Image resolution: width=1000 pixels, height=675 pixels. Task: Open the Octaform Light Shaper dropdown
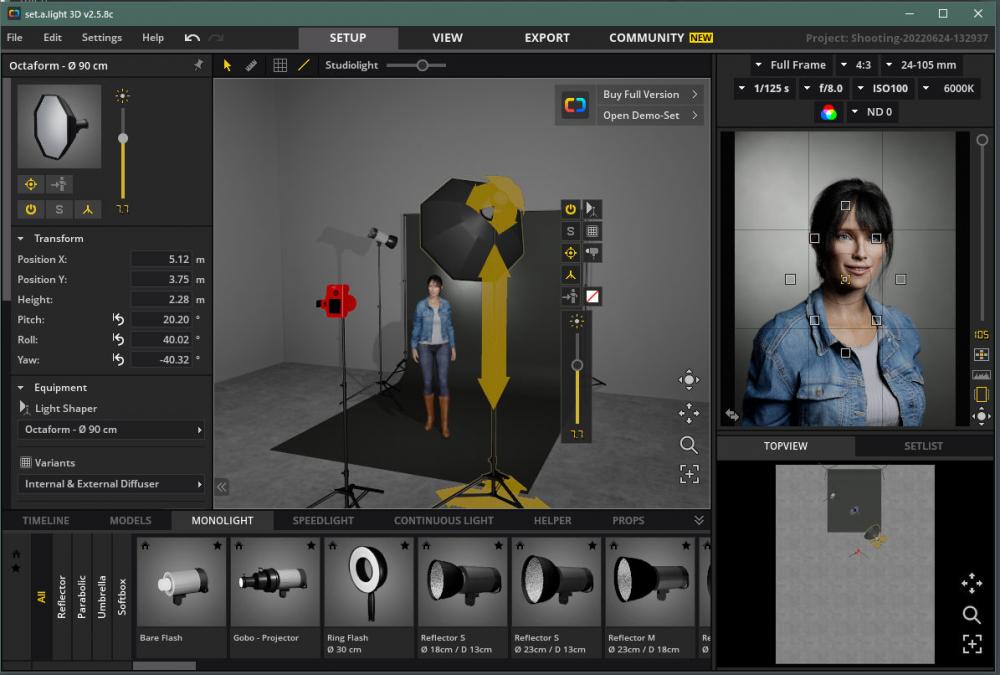point(112,429)
